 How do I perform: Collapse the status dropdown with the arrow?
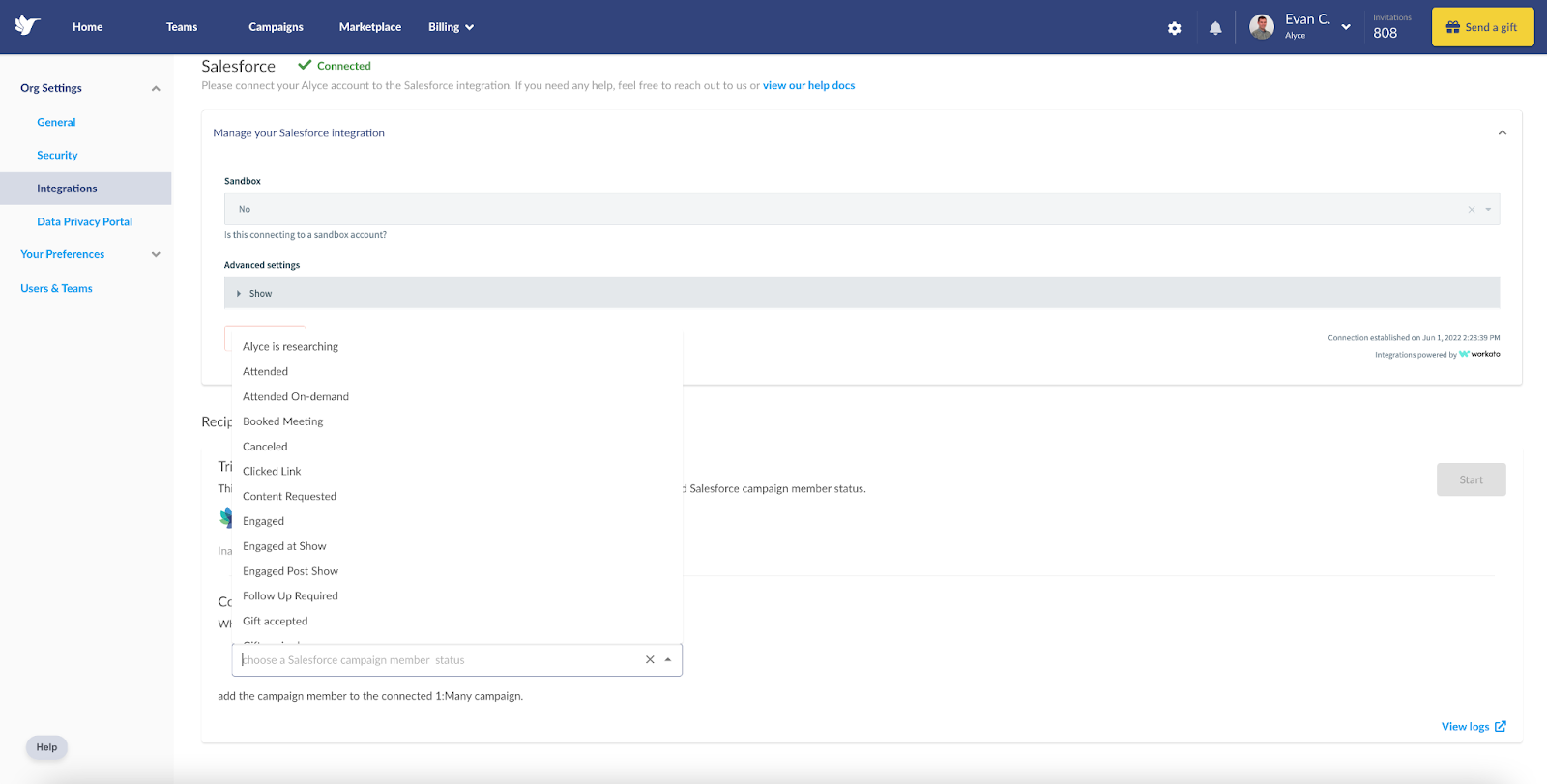(x=668, y=660)
